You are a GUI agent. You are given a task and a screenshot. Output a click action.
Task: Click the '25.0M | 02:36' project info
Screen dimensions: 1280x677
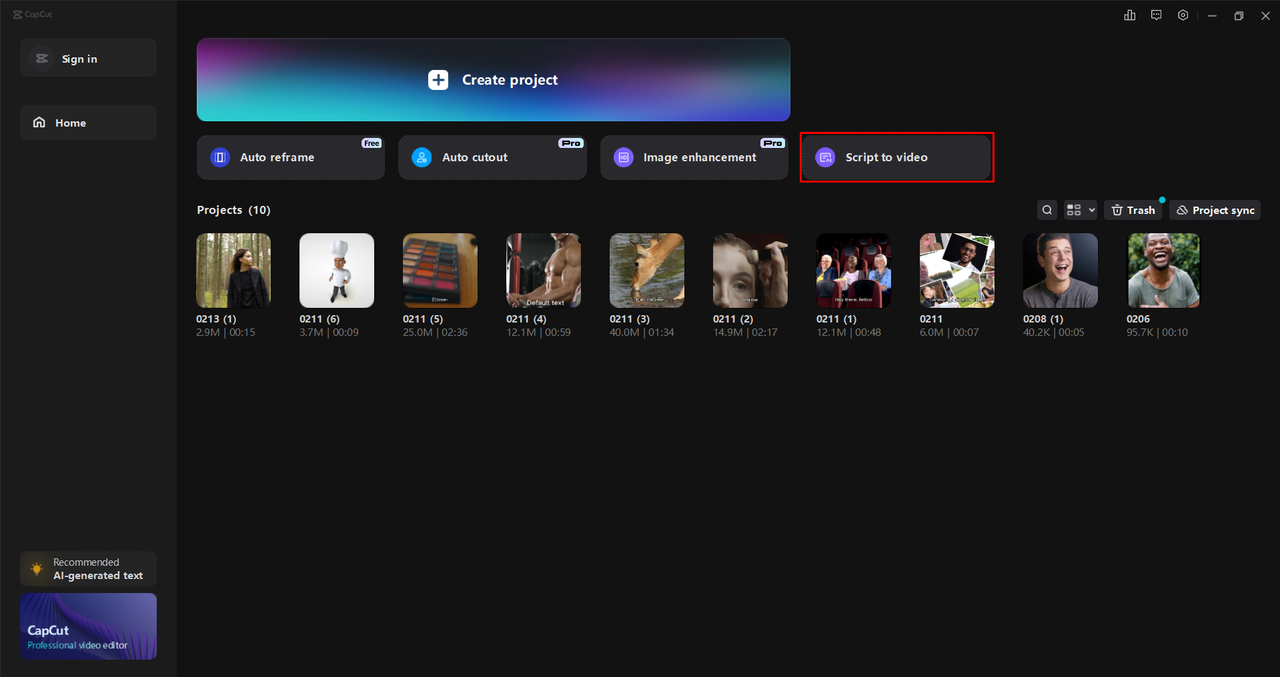pyautogui.click(x=435, y=332)
